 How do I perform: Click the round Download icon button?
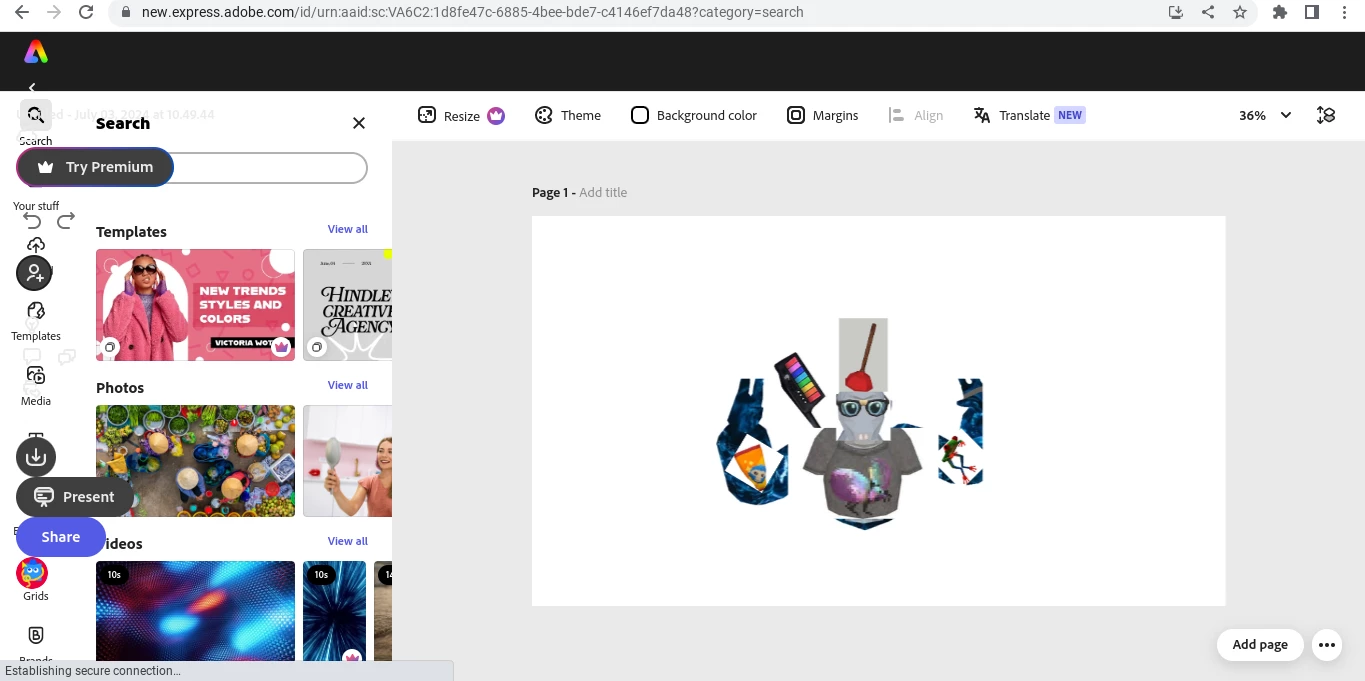click(36, 457)
